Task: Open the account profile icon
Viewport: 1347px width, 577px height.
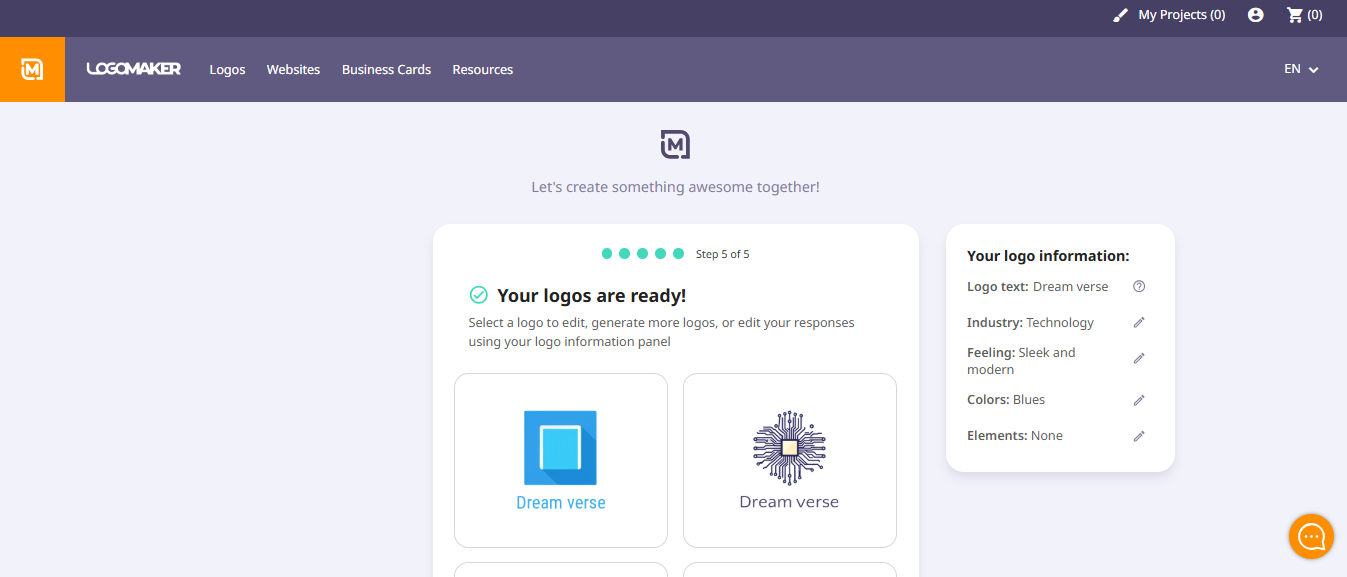Action: coord(1256,14)
